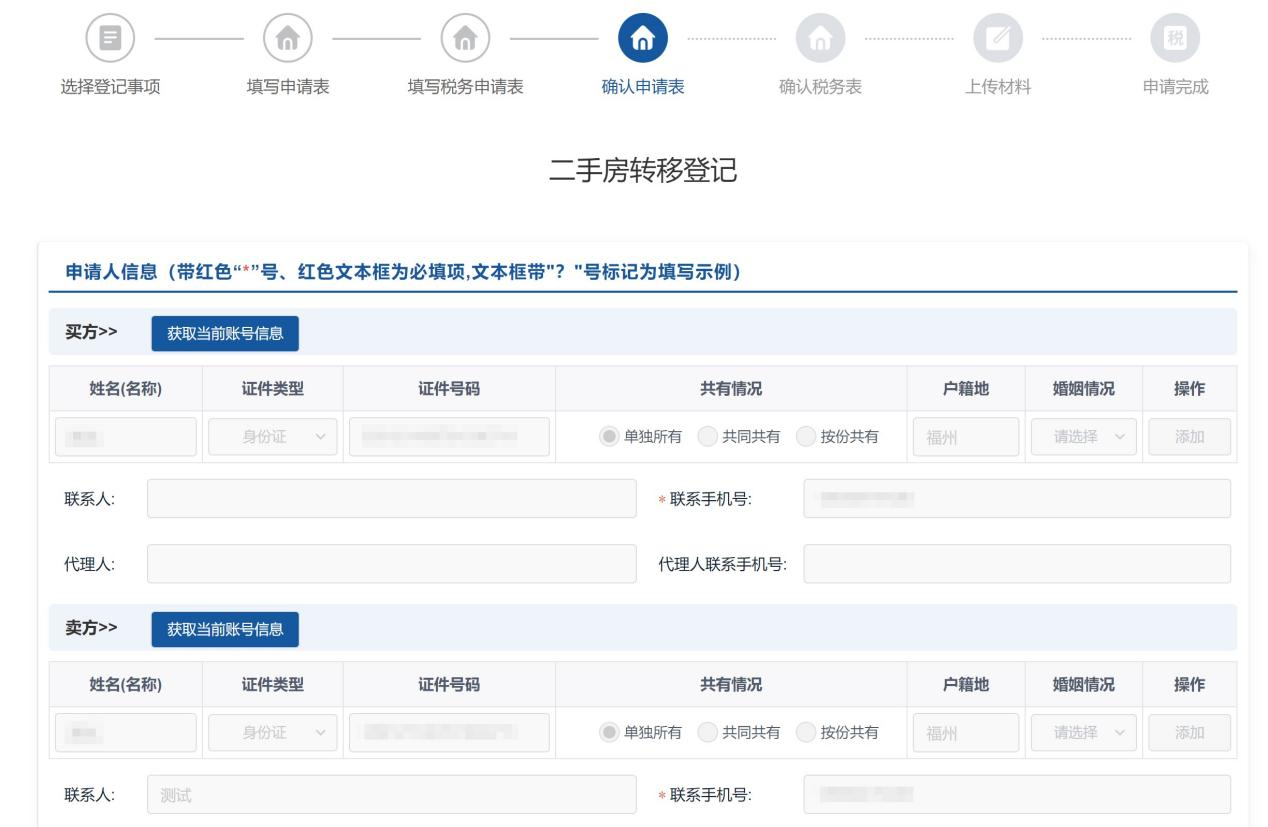The height and width of the screenshot is (827, 1268).
Task: Click 获取当前账号信息 button for buyer
Action: click(x=225, y=334)
